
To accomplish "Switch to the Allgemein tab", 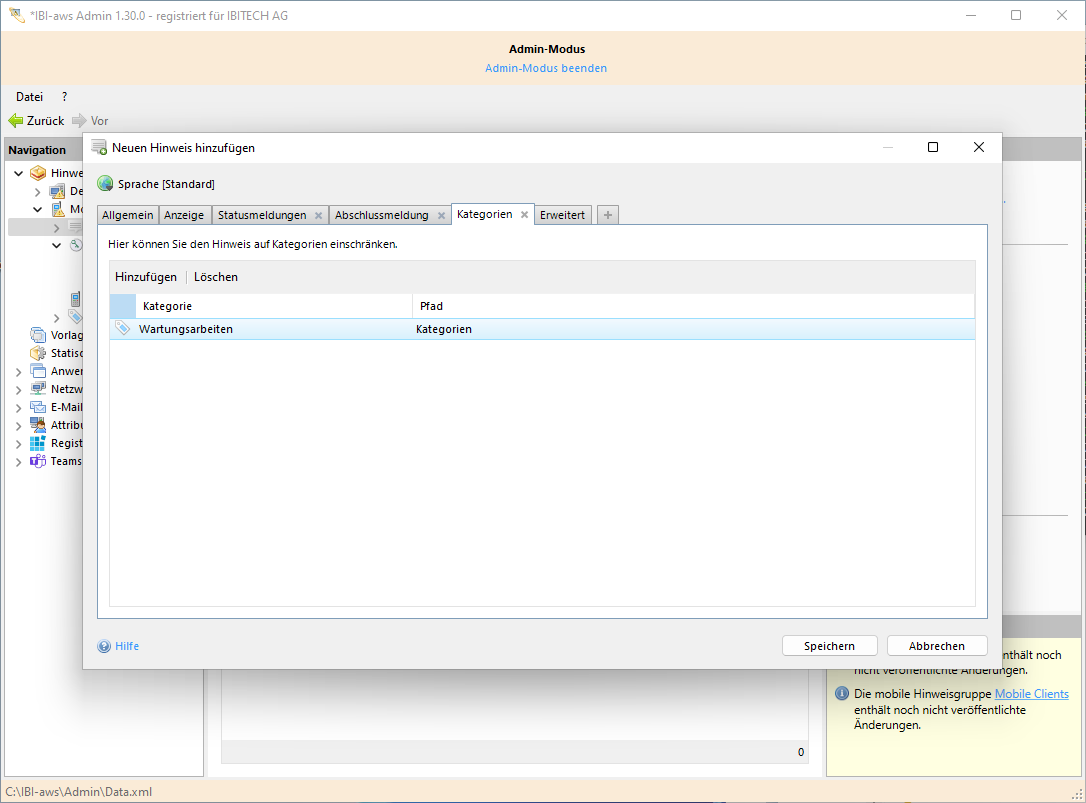I will [128, 215].
